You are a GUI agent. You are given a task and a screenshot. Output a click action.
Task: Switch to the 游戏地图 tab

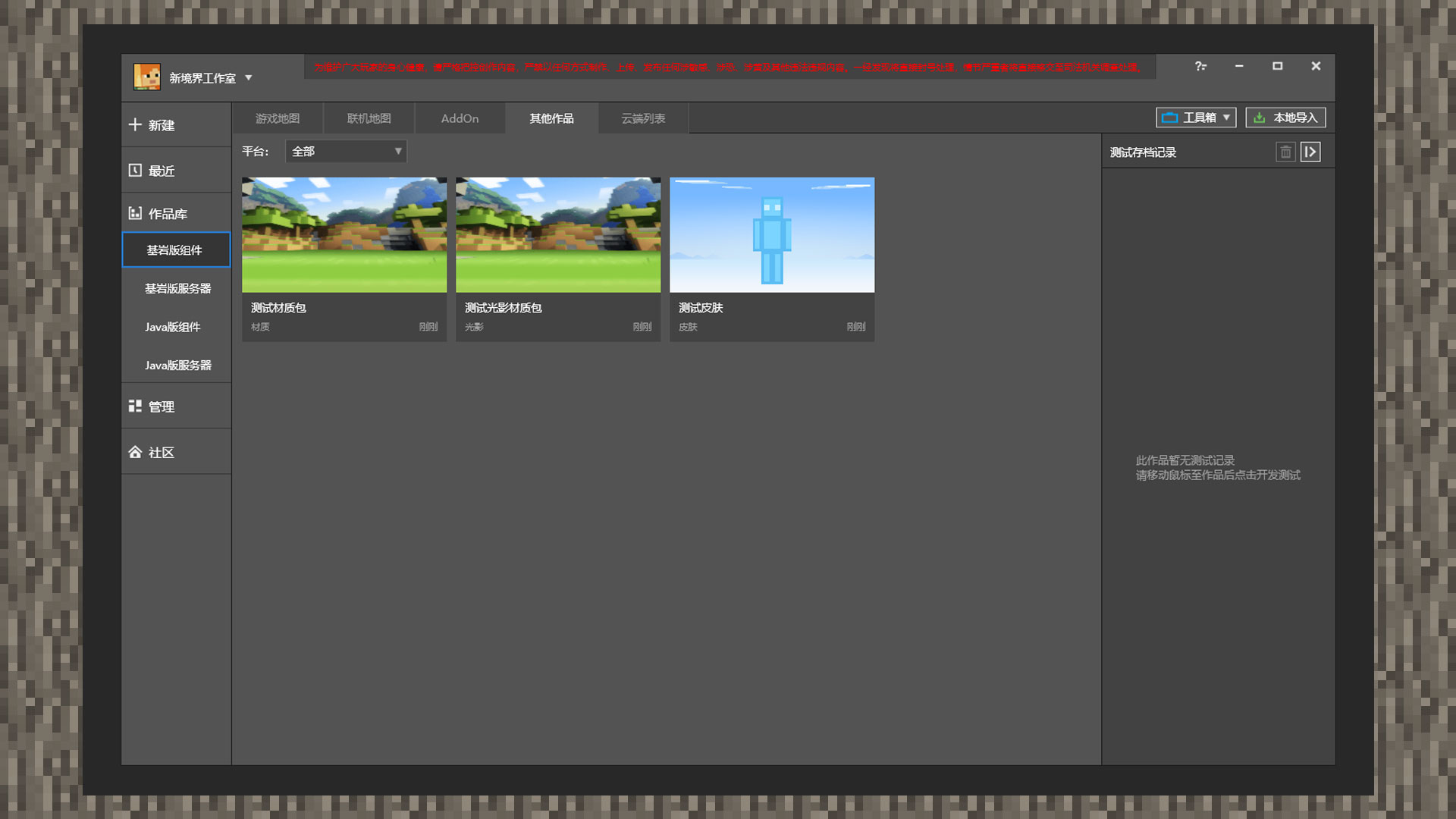[x=278, y=118]
